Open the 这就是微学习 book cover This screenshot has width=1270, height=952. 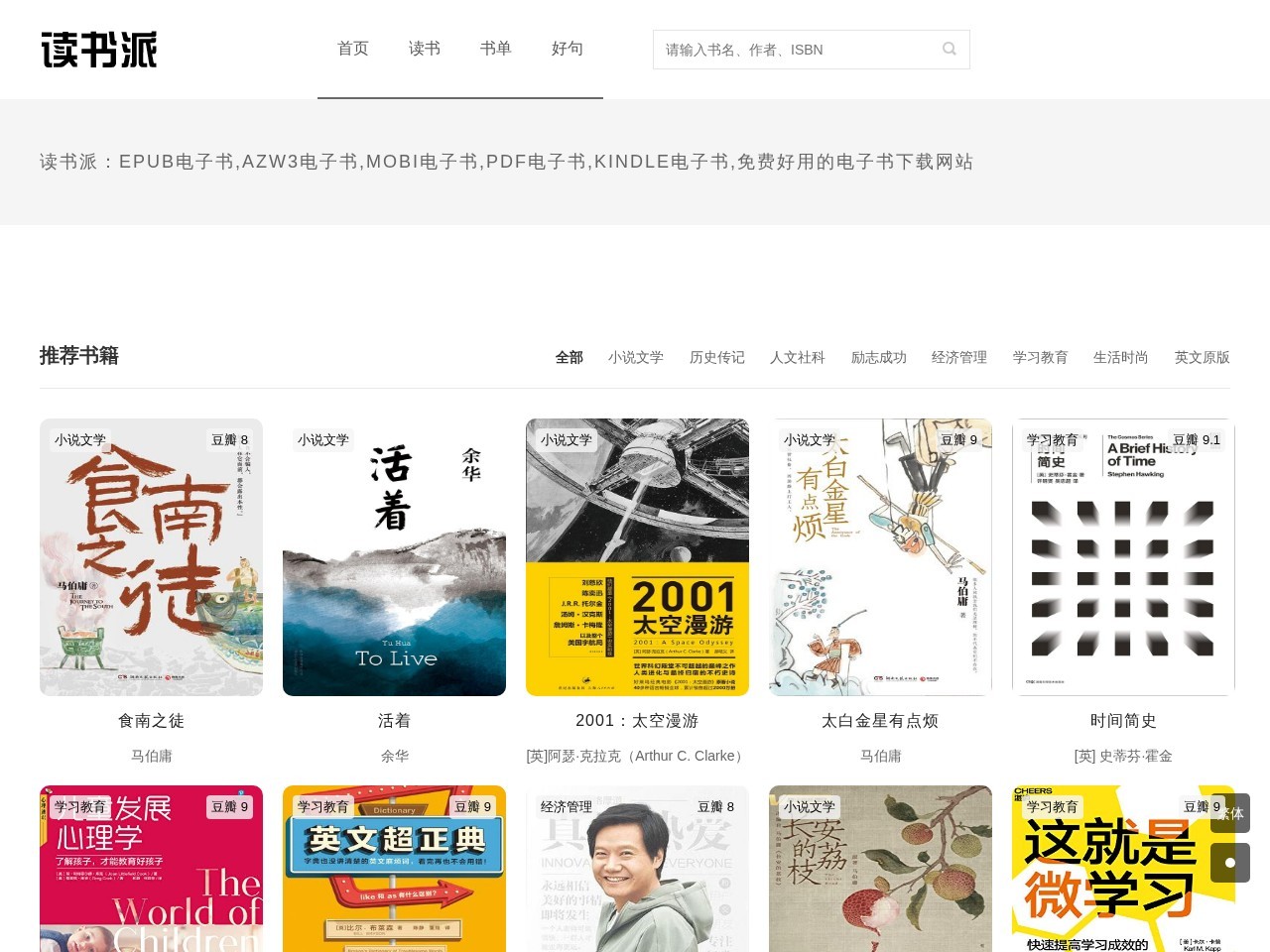(1123, 869)
